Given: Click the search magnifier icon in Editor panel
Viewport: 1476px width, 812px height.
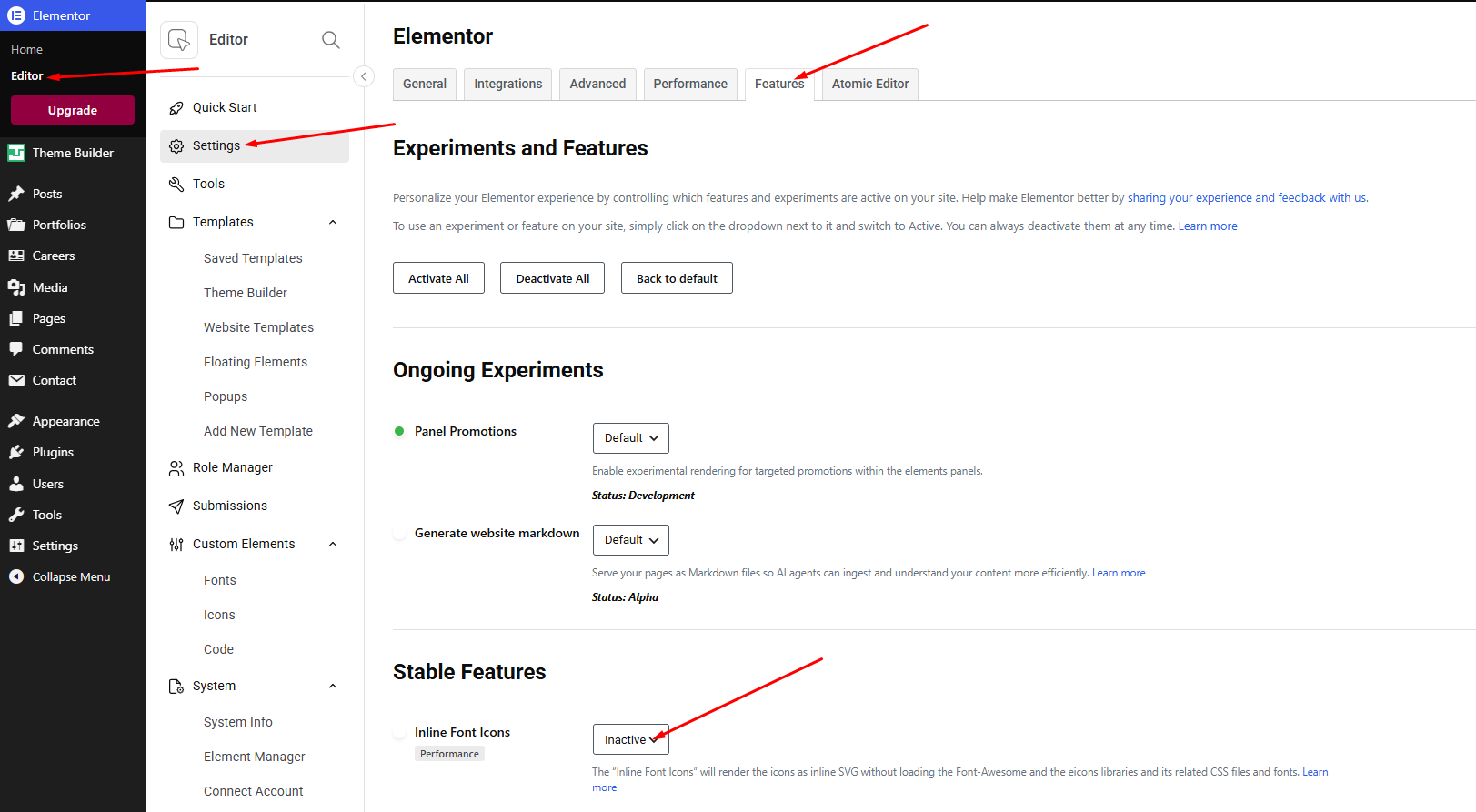Looking at the screenshot, I should (x=331, y=40).
